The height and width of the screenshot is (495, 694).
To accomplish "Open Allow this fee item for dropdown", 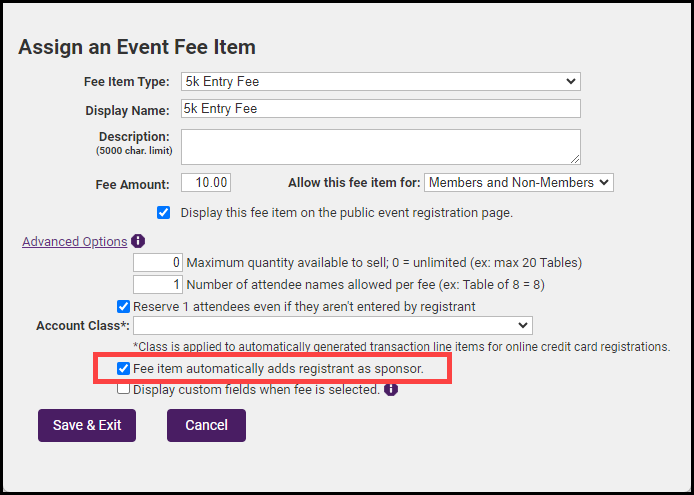I will (518, 182).
